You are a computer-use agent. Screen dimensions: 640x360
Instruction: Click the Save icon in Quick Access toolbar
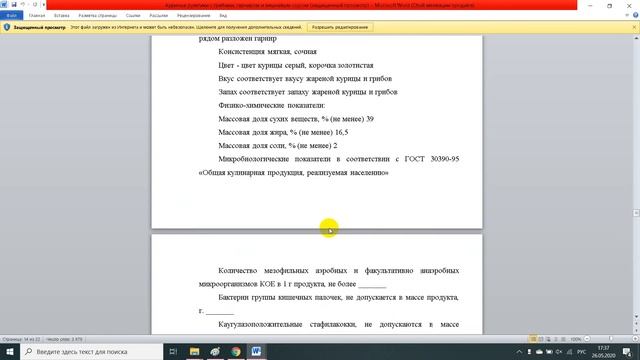14,4
